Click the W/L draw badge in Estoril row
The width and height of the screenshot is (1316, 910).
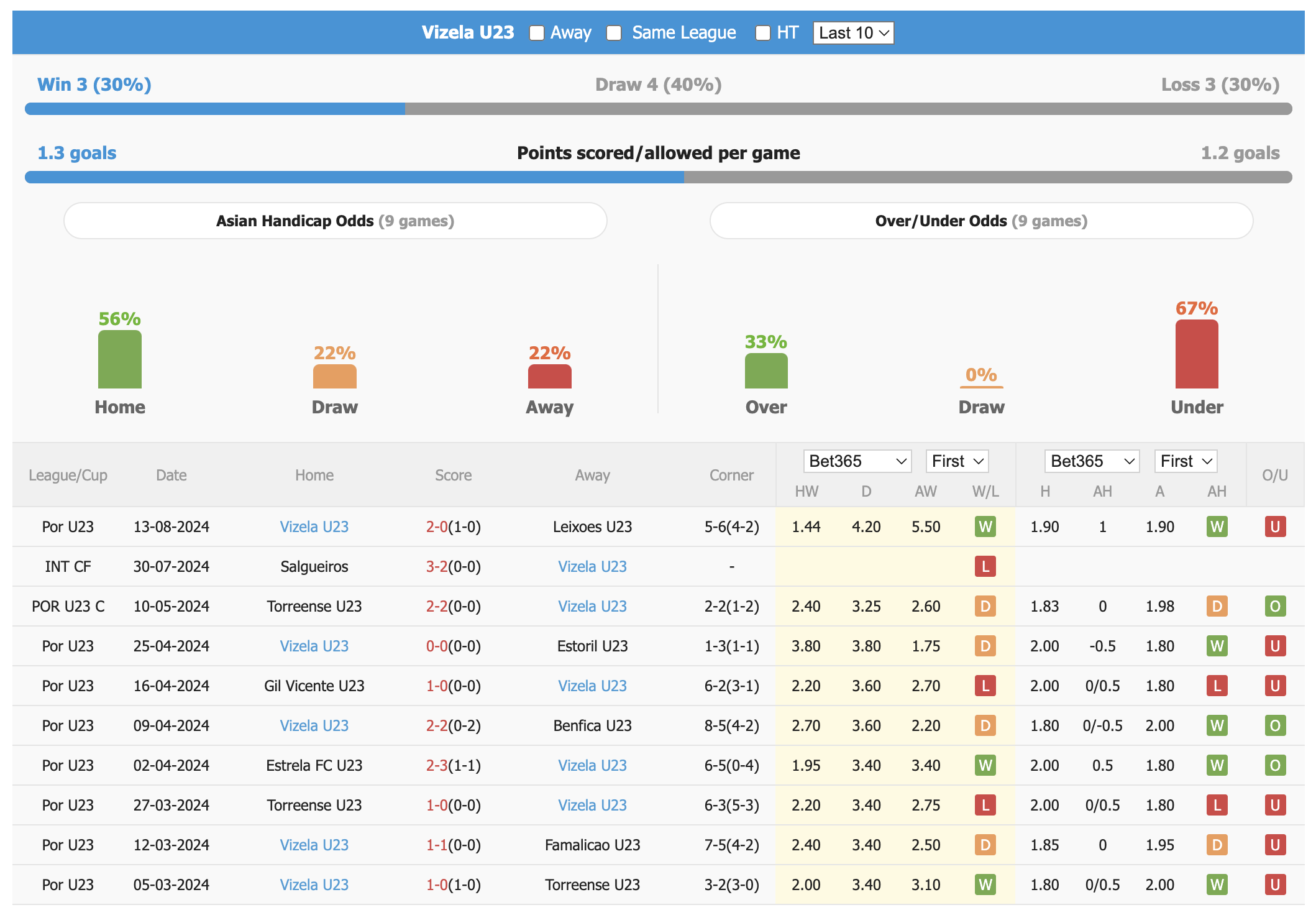click(x=985, y=646)
